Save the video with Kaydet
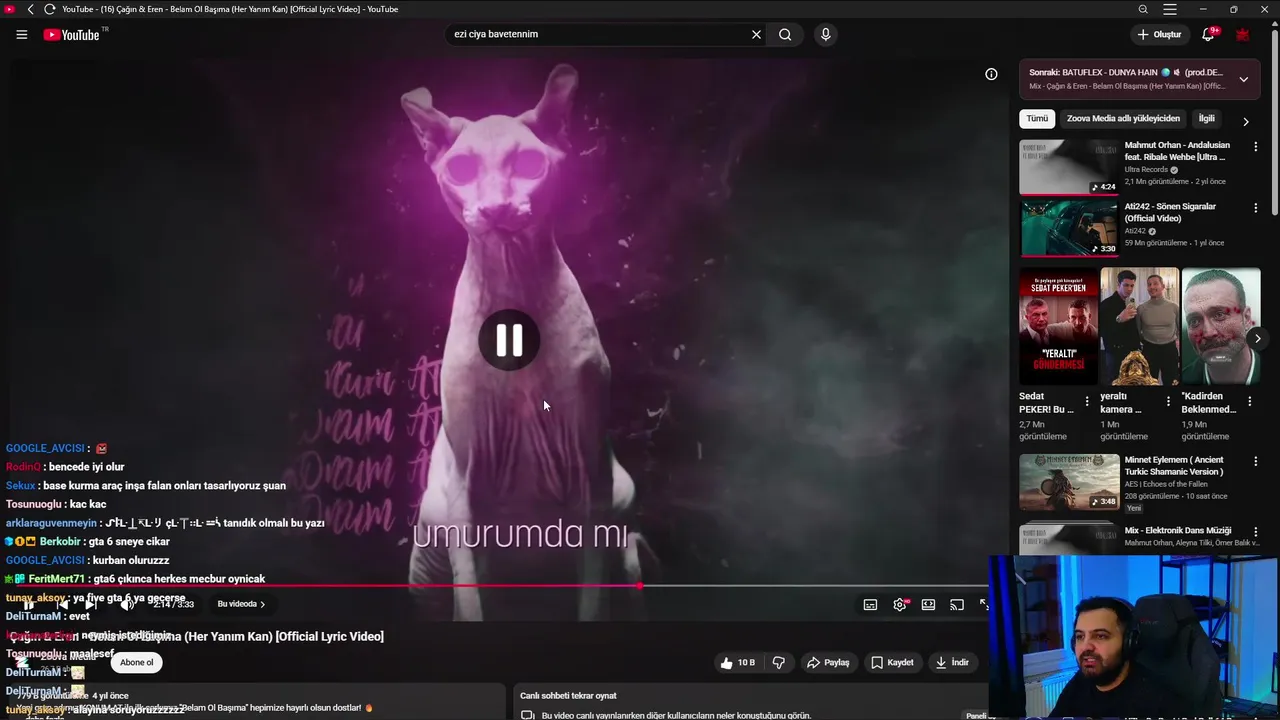The width and height of the screenshot is (1280, 720). [x=892, y=662]
